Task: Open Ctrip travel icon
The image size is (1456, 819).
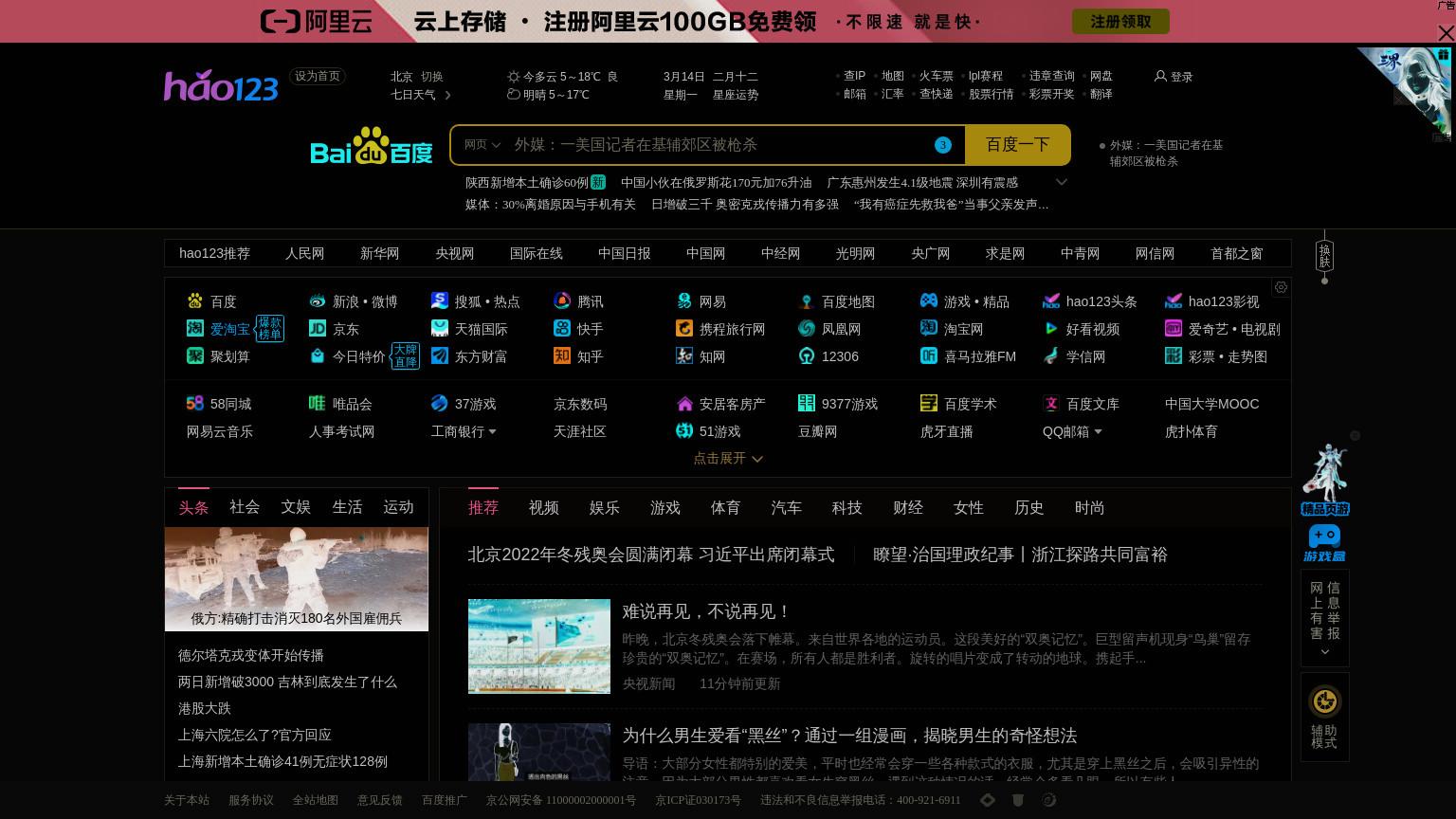Action: point(684,328)
